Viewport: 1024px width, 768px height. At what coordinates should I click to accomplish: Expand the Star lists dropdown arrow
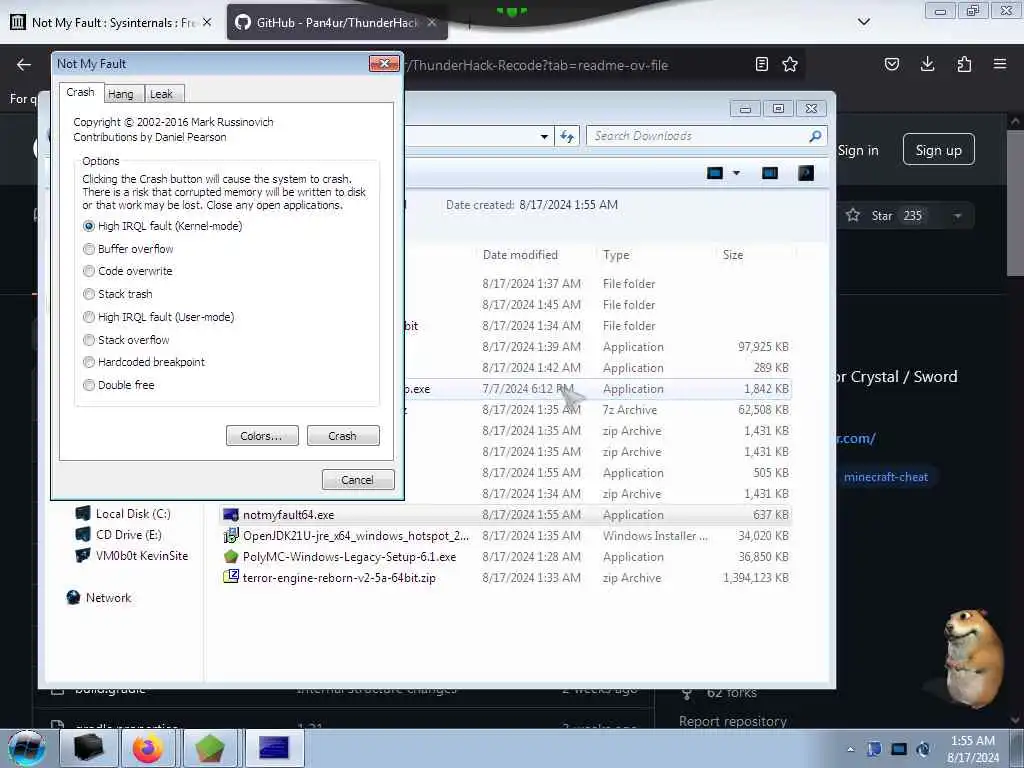957,216
